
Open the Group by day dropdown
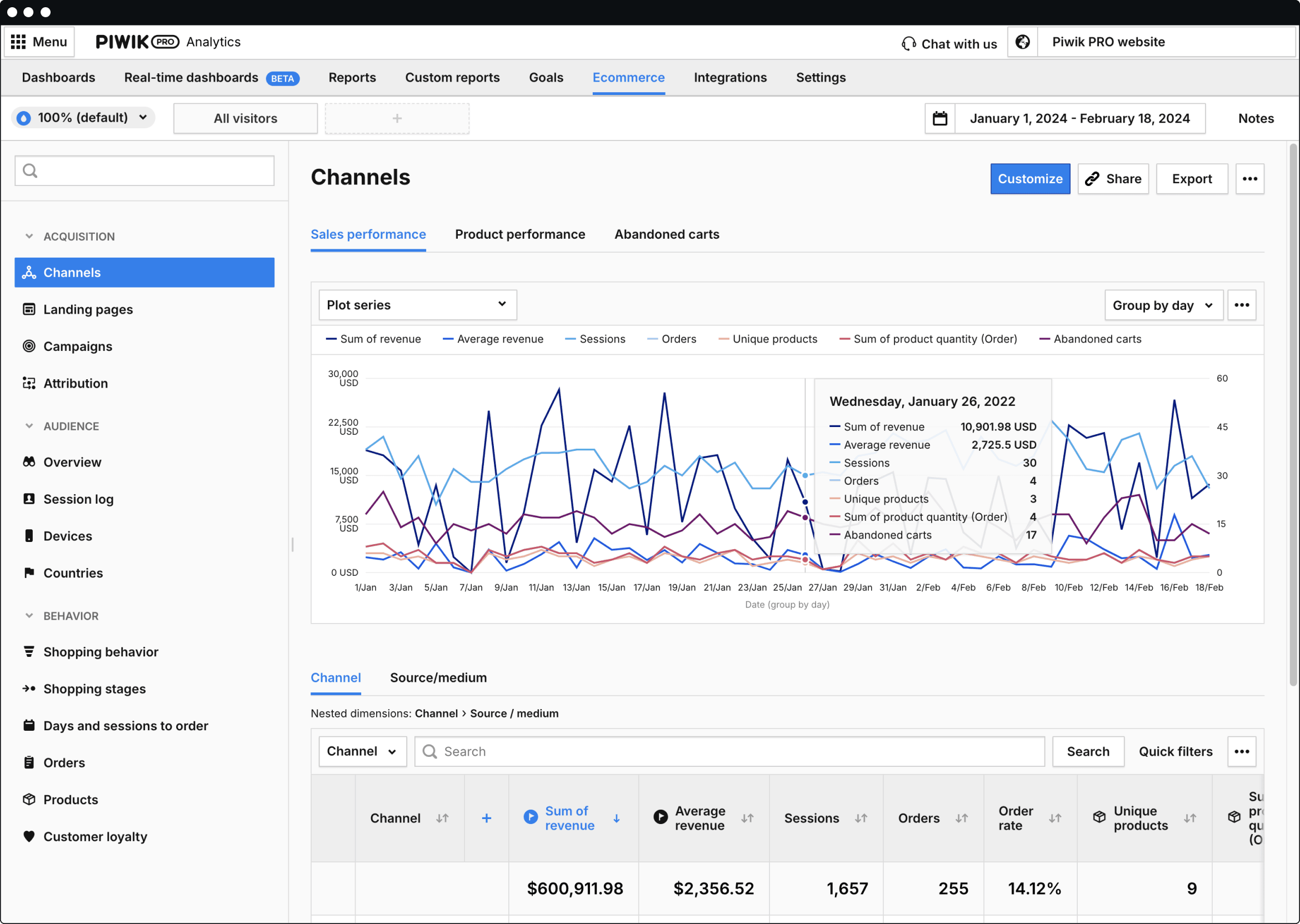click(x=1163, y=305)
